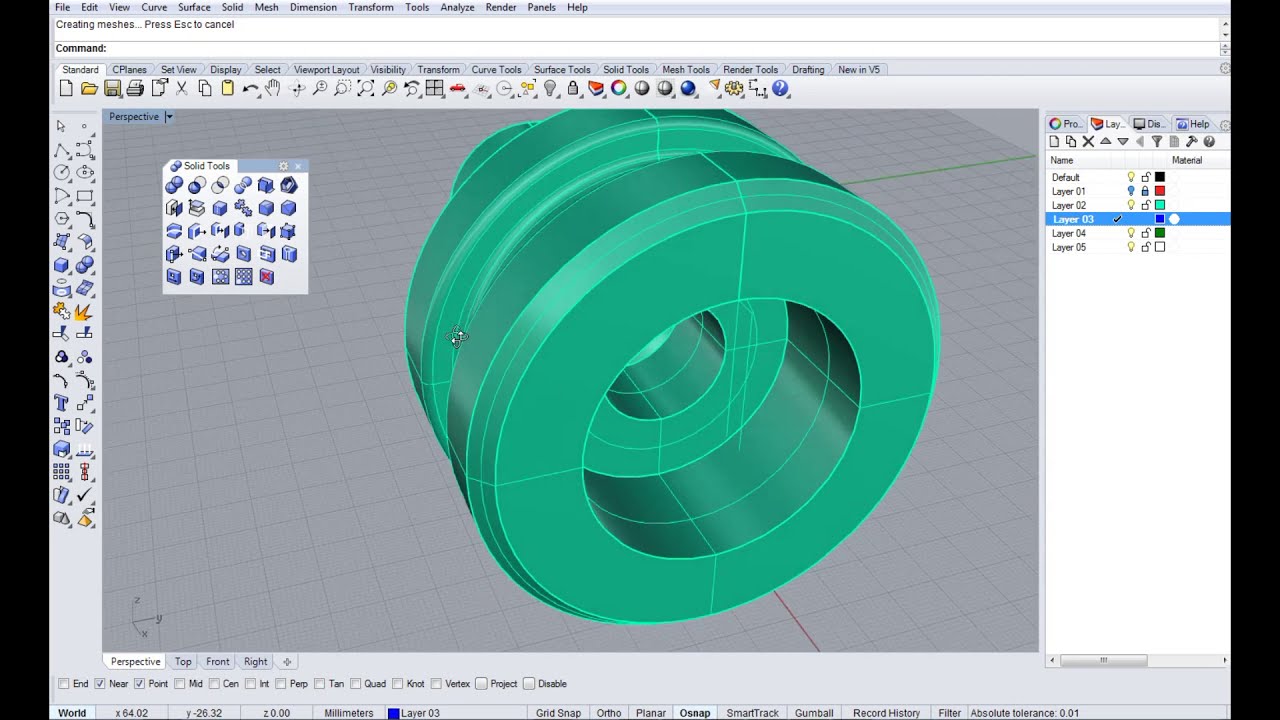
Task: Toggle SmartTrack in status bar
Action: tap(753, 713)
